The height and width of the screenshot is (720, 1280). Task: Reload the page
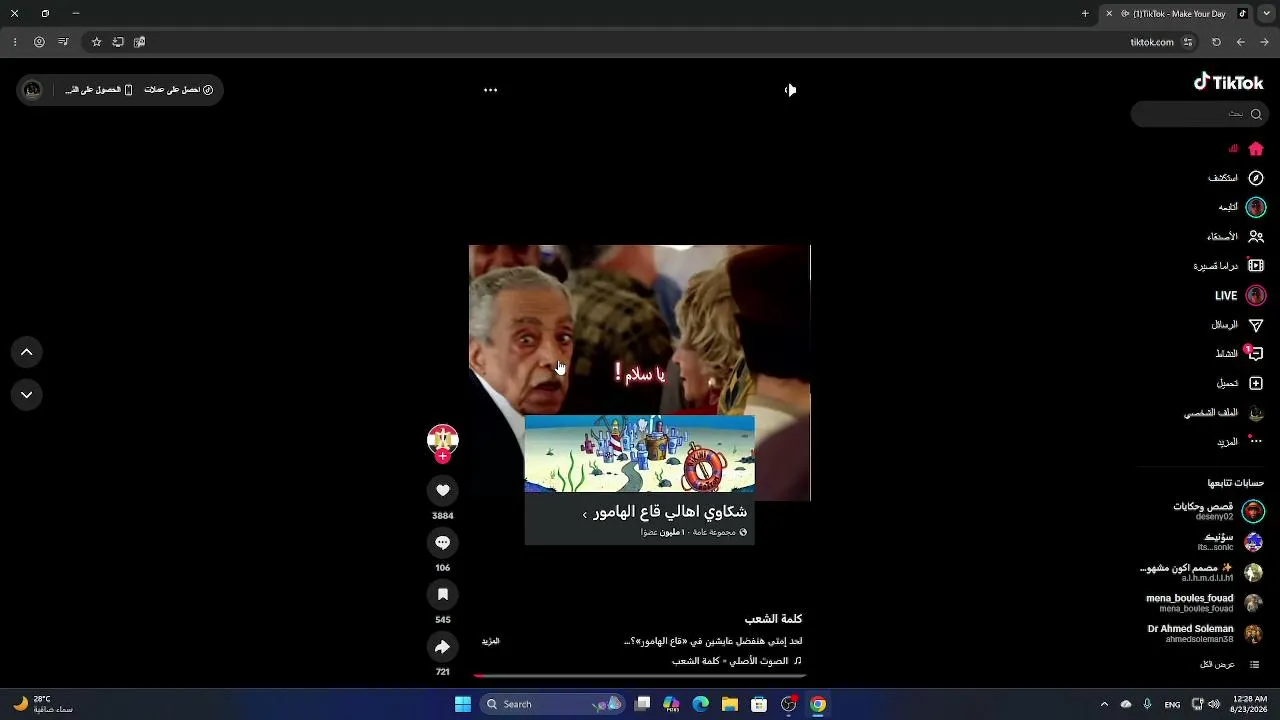pos(1216,42)
